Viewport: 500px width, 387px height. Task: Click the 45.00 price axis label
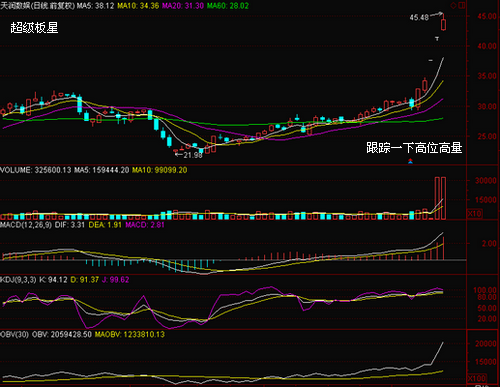coord(487,16)
